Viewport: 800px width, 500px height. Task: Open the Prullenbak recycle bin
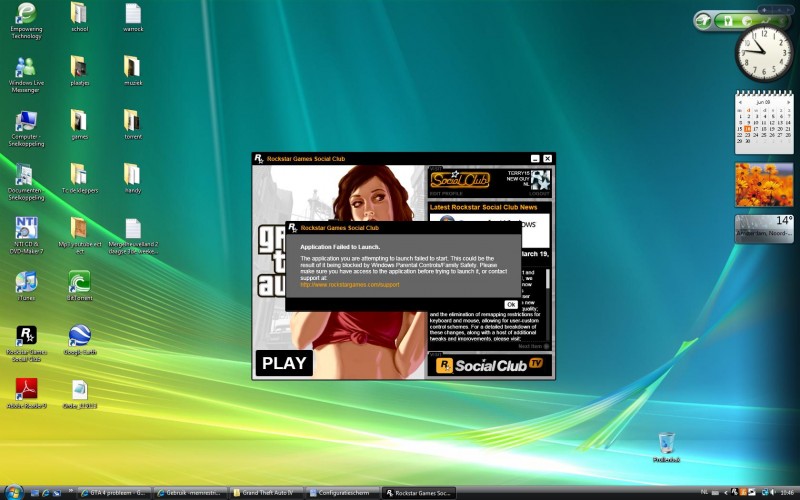tap(666, 447)
